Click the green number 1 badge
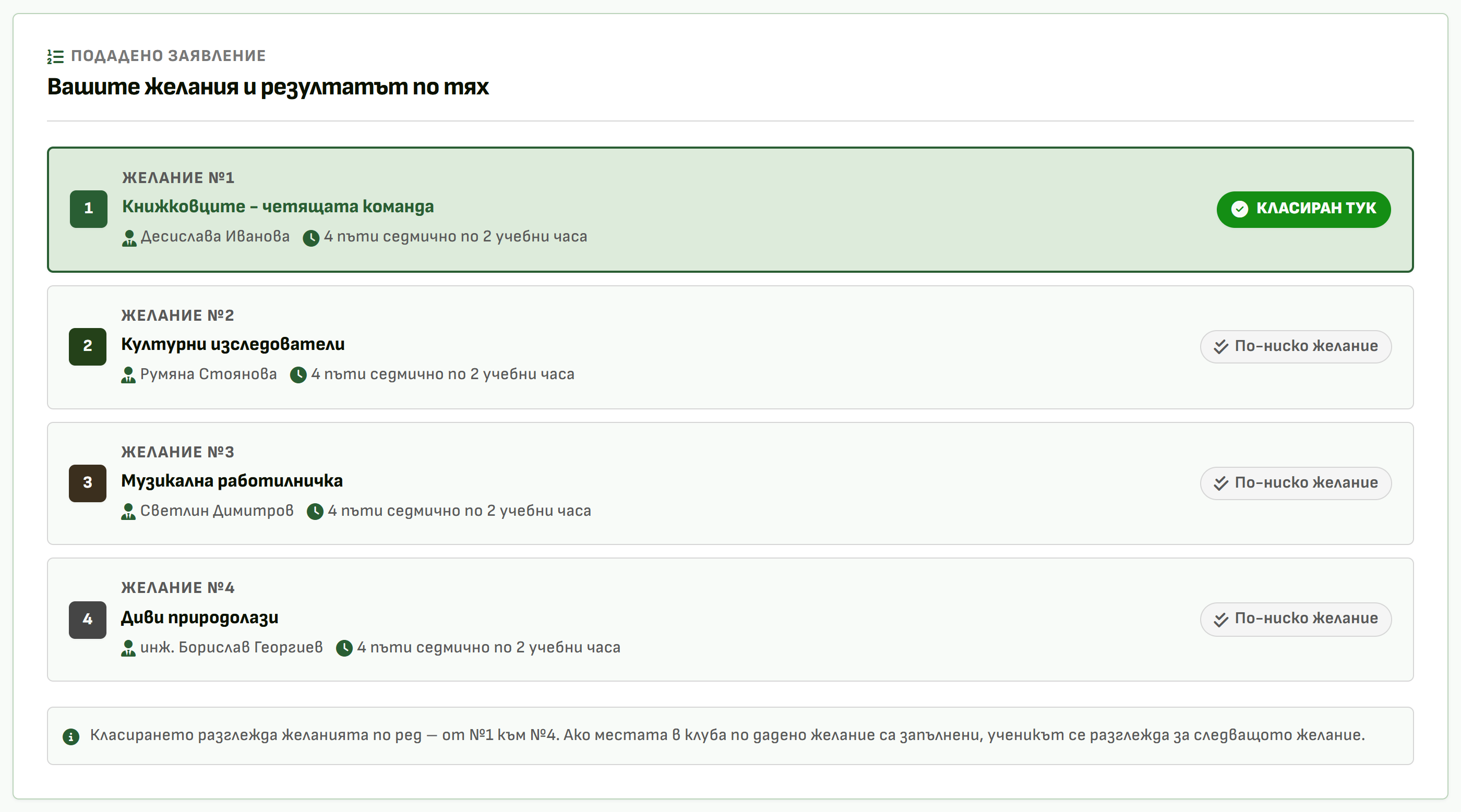This screenshot has width=1461, height=812. coord(89,209)
